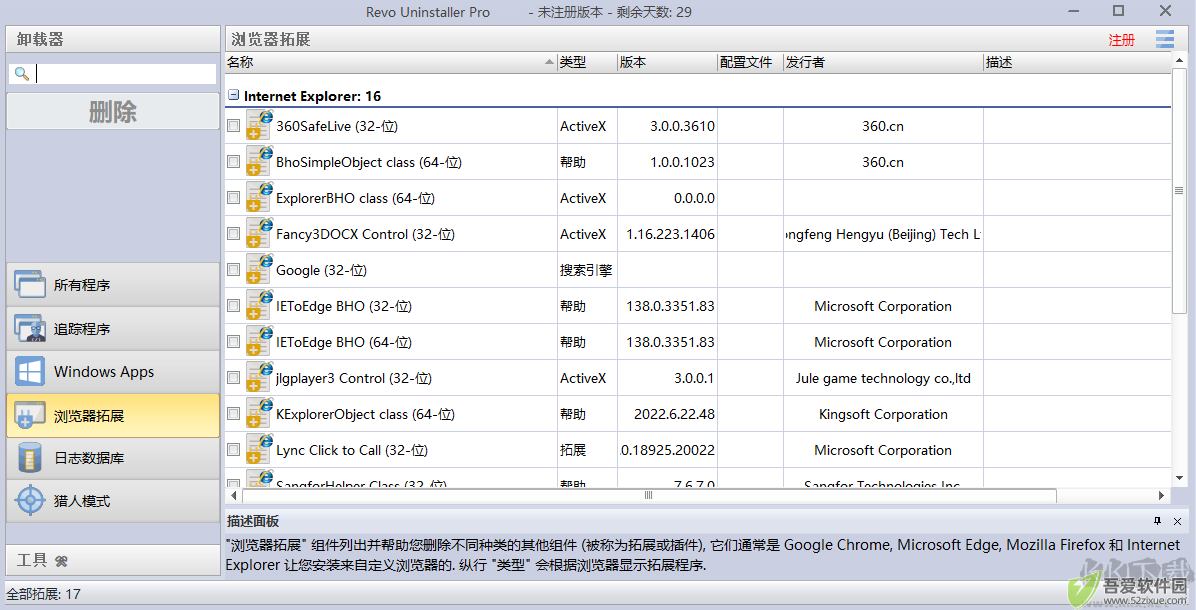The height and width of the screenshot is (610, 1196).
Task: Open the 所有程序 section
Action: (x=113, y=284)
